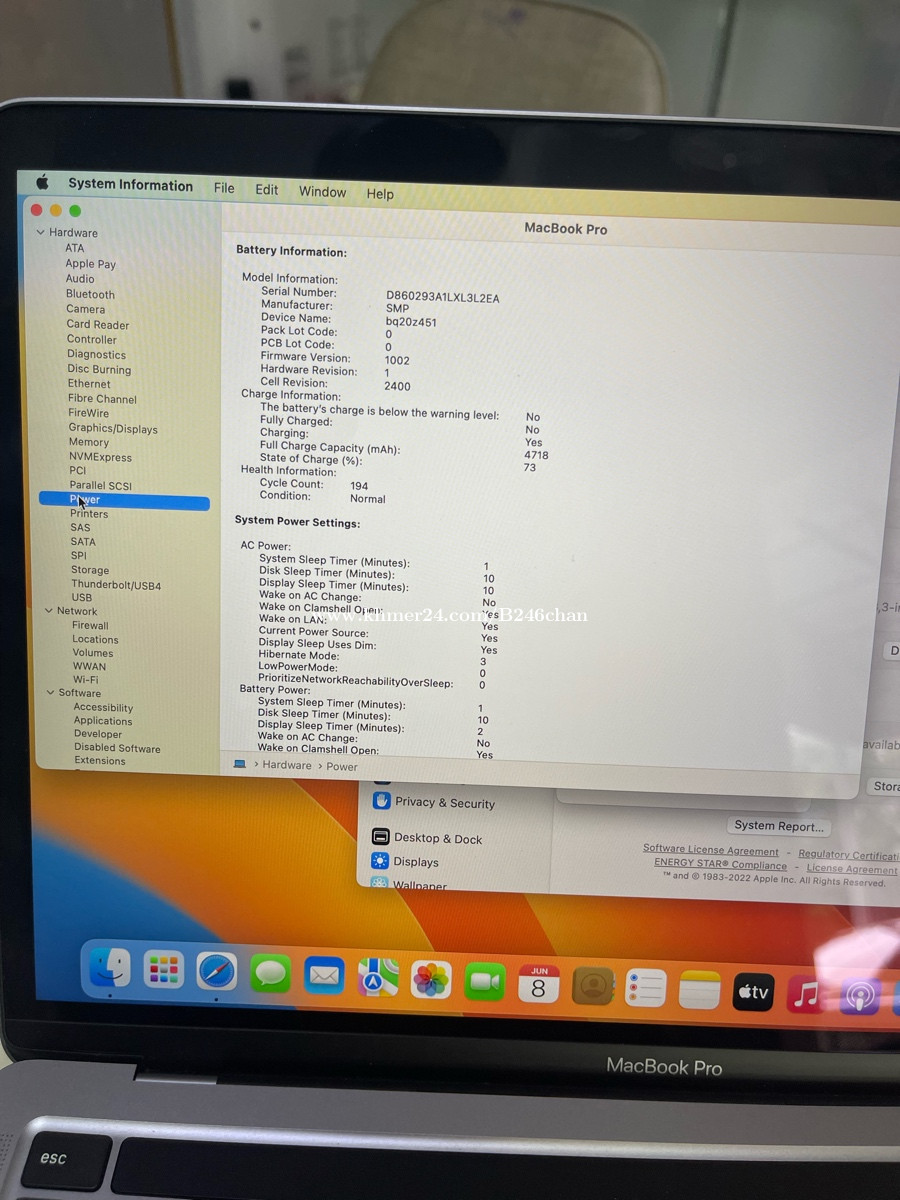This screenshot has width=900, height=1200.
Task: Select SAS in the sidebar
Action: (x=80, y=527)
